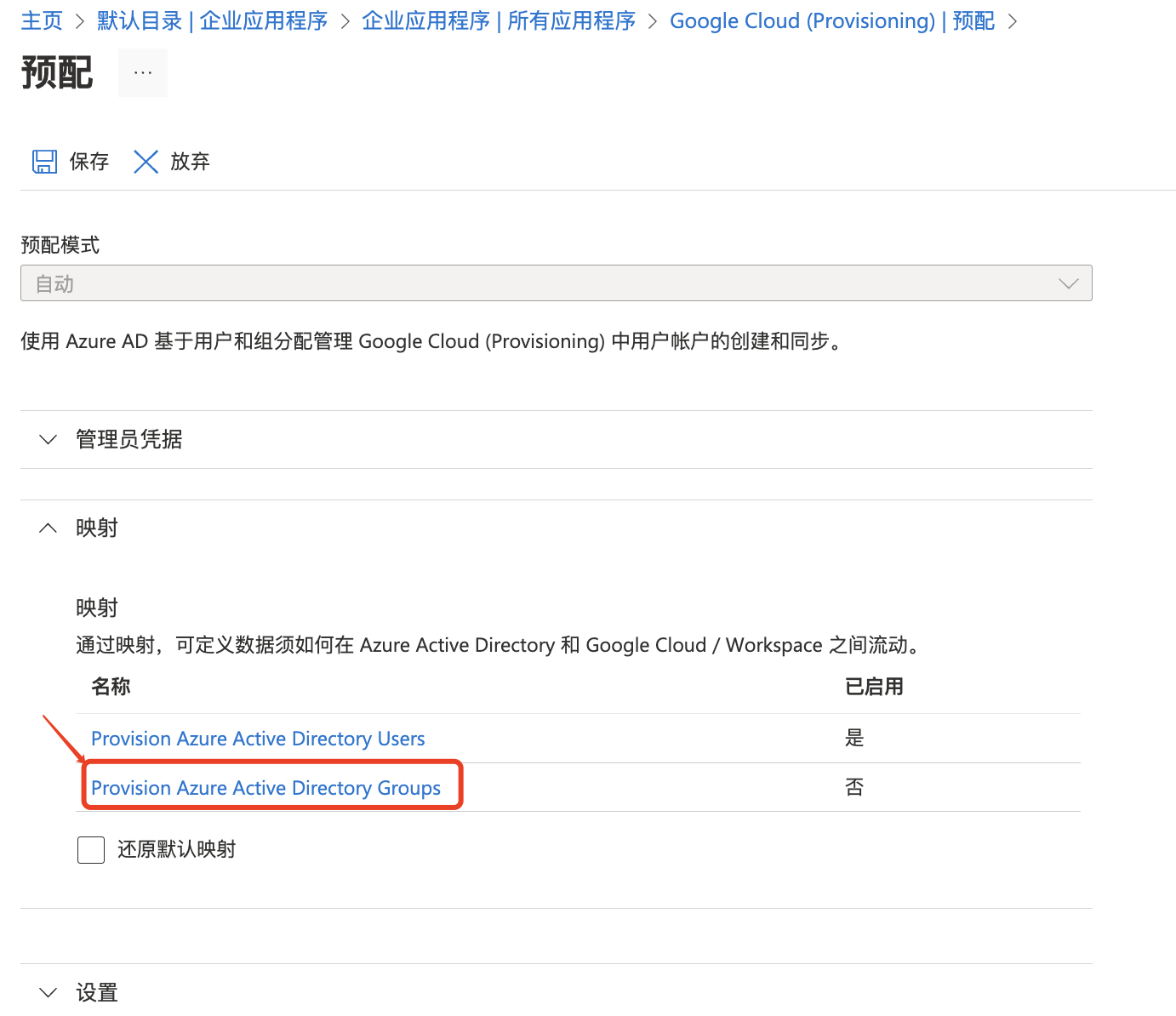Open 企业应用程序 | 所有应用程序 breadcrumb
Viewport: 1176px width, 1016px height.
click(499, 21)
